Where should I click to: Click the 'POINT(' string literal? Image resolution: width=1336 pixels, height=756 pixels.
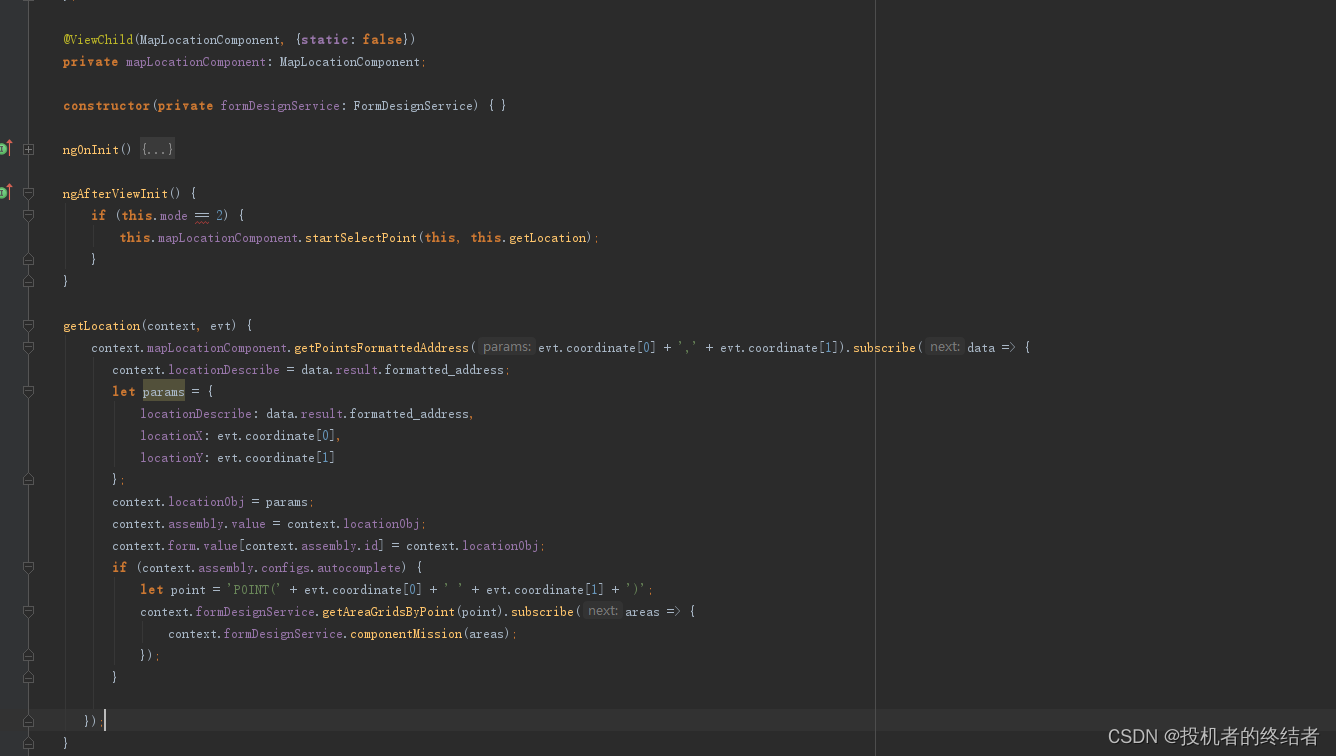[x=255, y=589]
